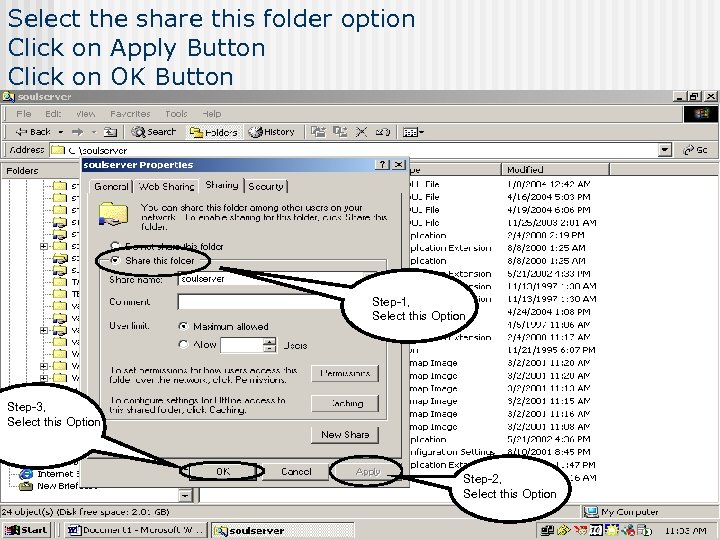This screenshot has height=540, width=720.
Task: Click the Caching button
Action: click(345, 404)
